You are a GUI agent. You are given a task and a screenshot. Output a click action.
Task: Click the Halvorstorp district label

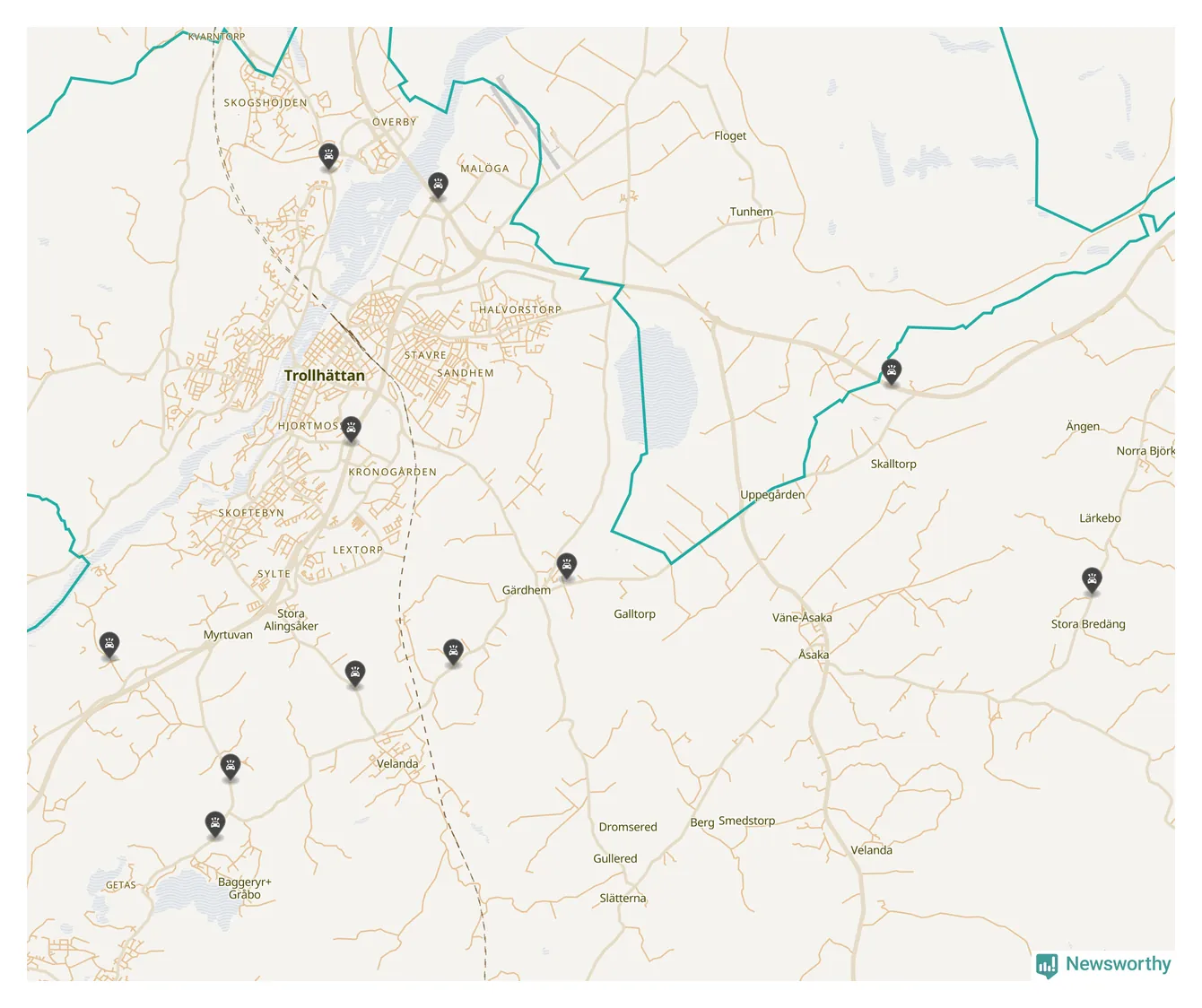click(519, 309)
